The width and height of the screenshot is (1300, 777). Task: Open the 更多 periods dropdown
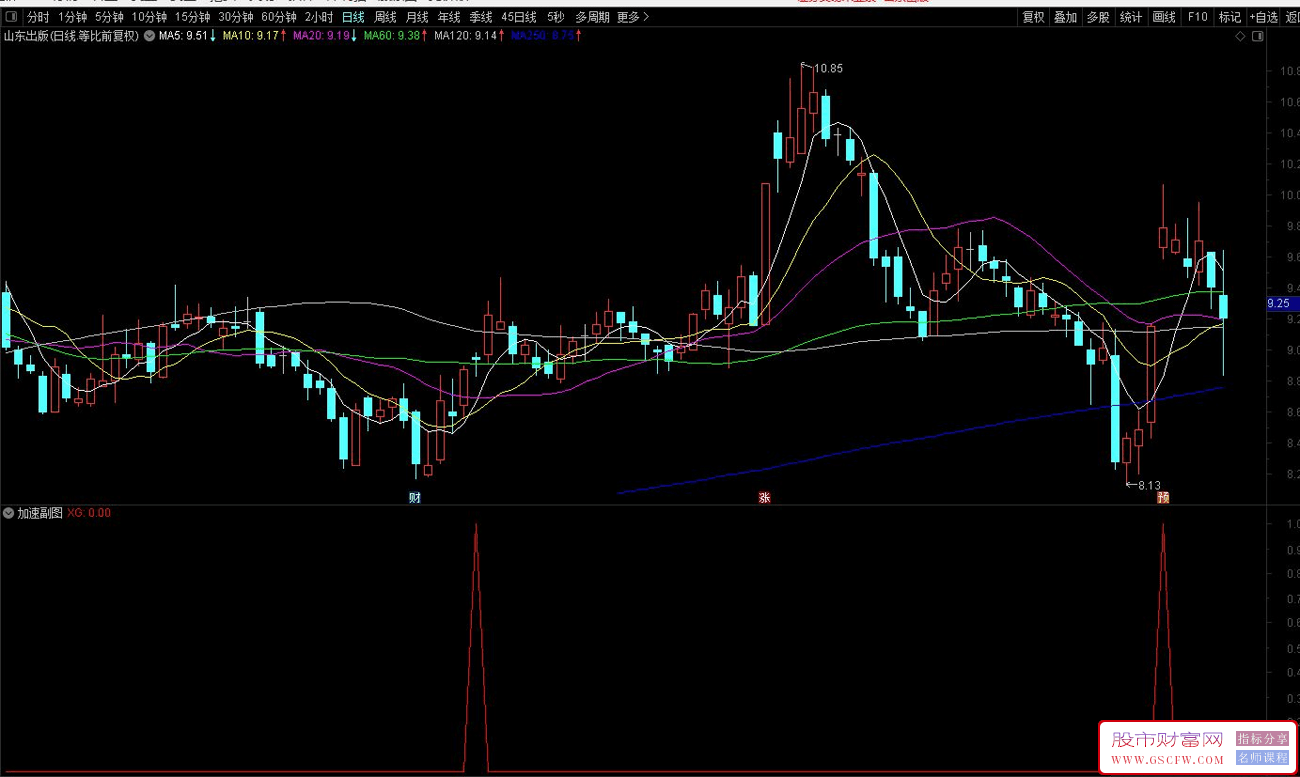pos(632,17)
